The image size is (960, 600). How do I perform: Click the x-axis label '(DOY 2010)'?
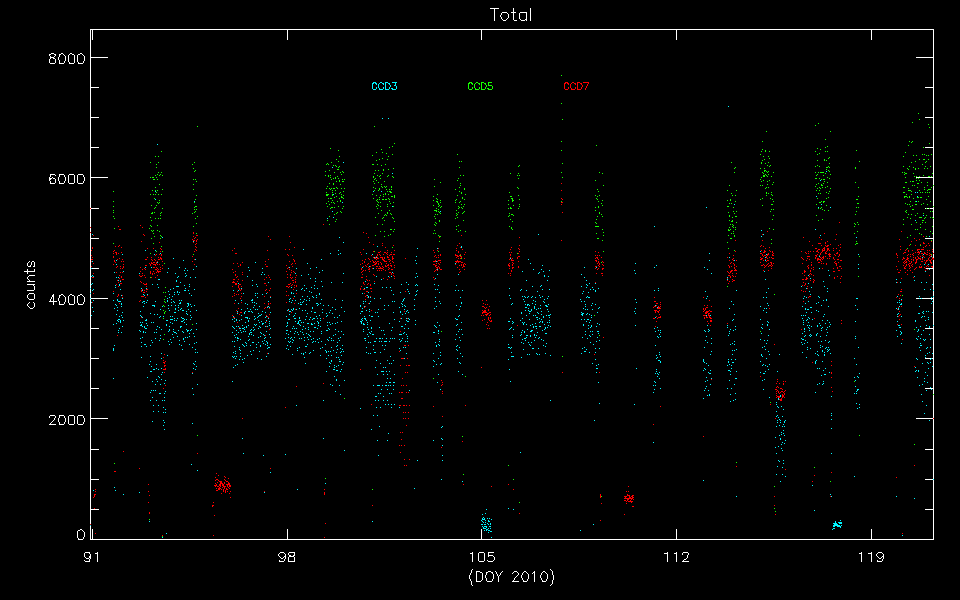coord(512,577)
